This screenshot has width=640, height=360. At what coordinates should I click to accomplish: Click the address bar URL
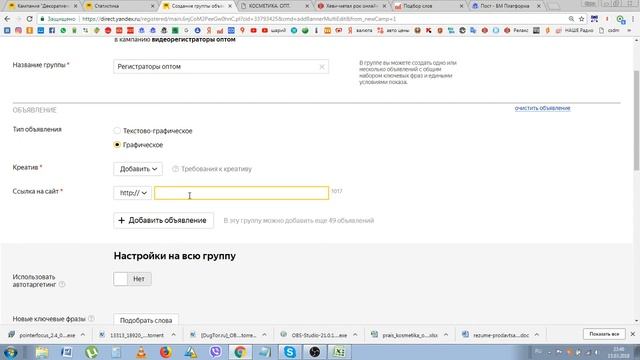point(239,19)
